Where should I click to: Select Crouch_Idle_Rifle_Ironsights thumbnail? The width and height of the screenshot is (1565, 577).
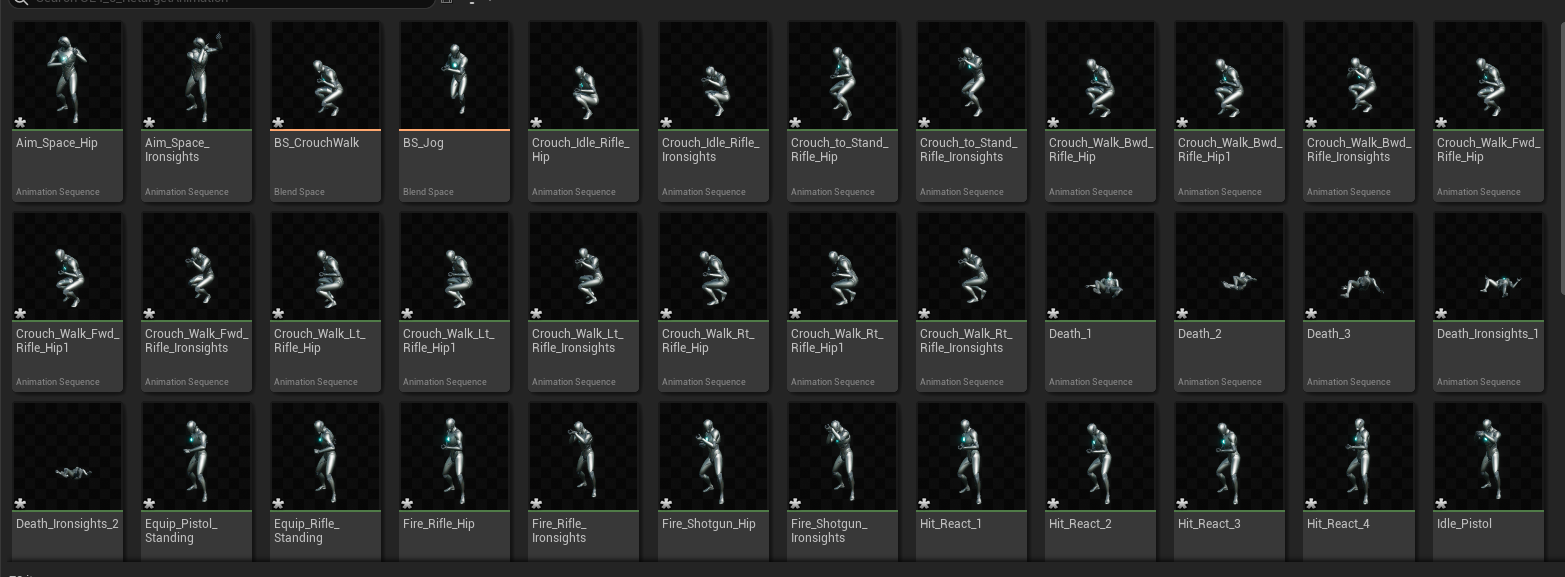coord(713,76)
